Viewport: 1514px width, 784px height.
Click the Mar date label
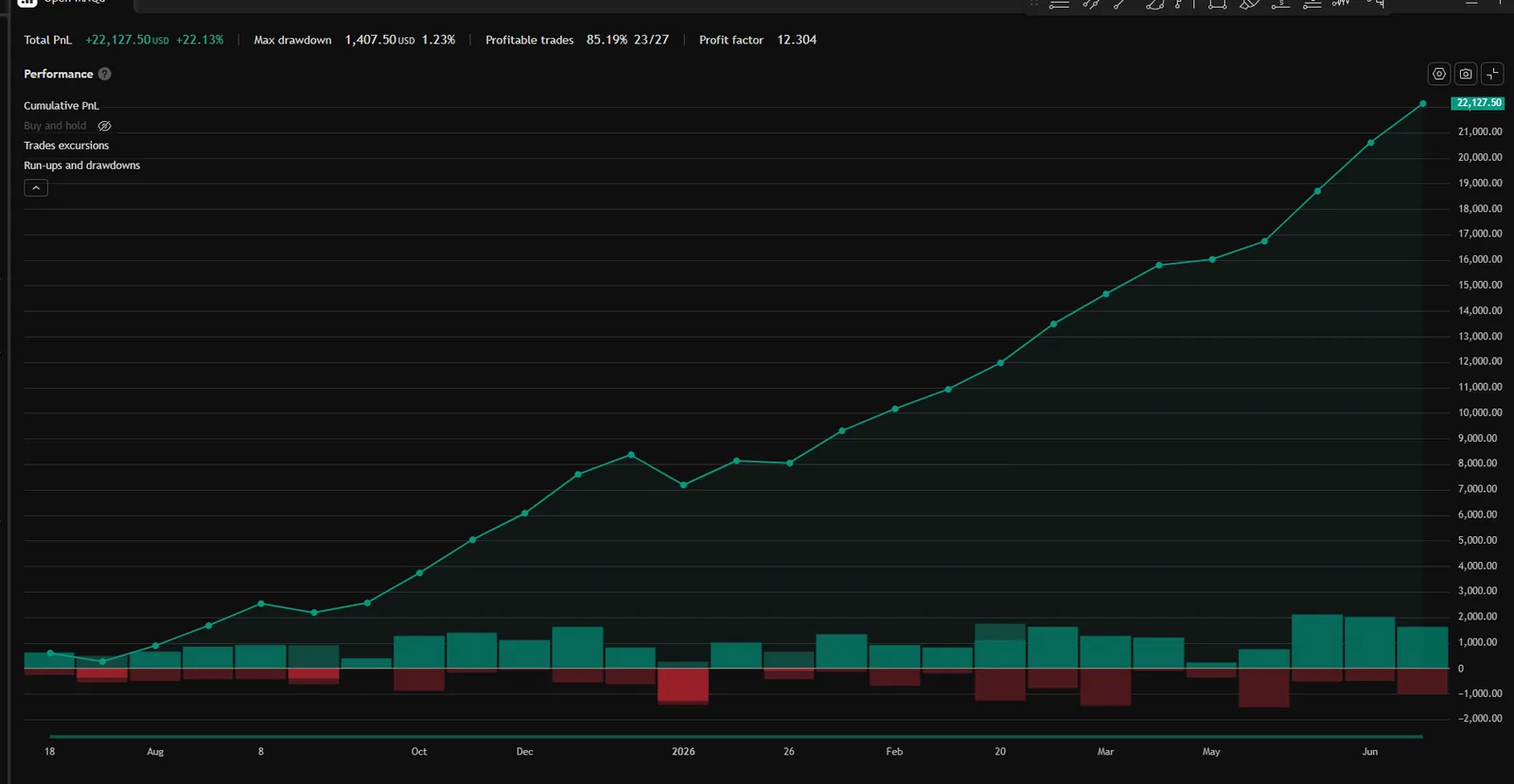pyautogui.click(x=1105, y=752)
